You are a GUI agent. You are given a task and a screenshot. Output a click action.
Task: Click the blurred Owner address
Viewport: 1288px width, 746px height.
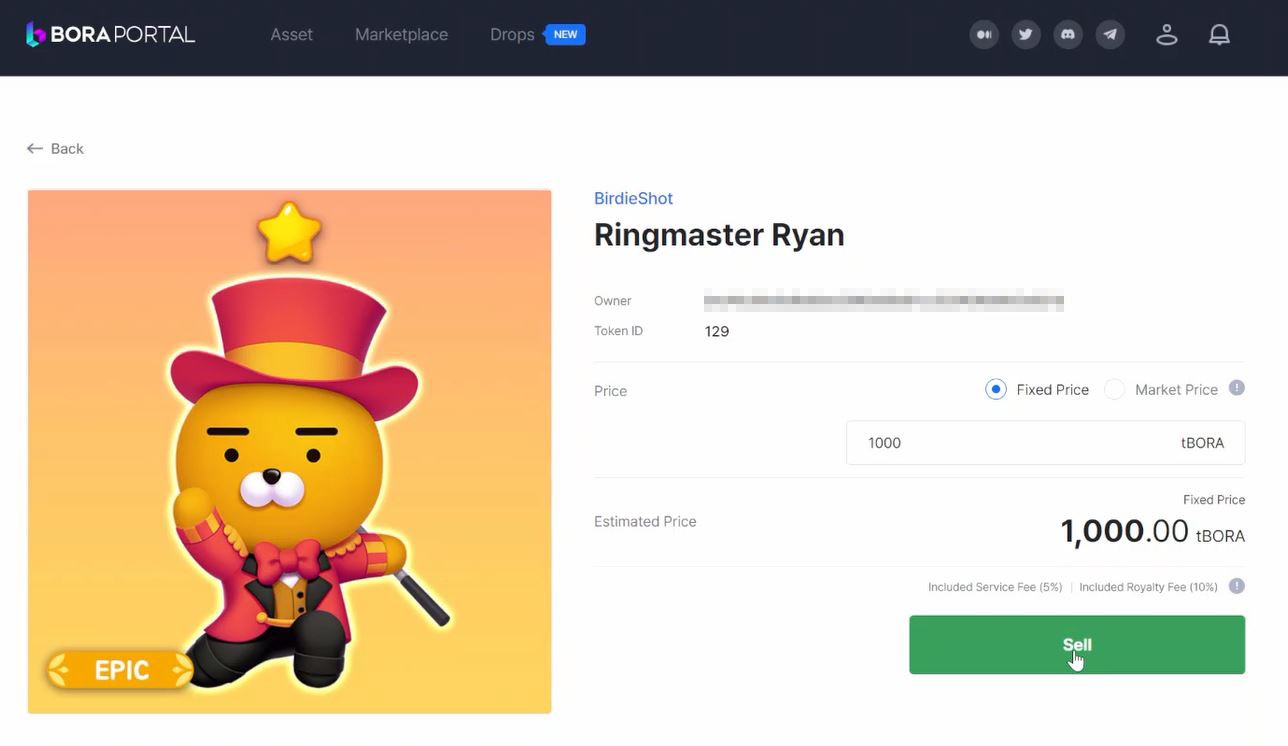884,300
